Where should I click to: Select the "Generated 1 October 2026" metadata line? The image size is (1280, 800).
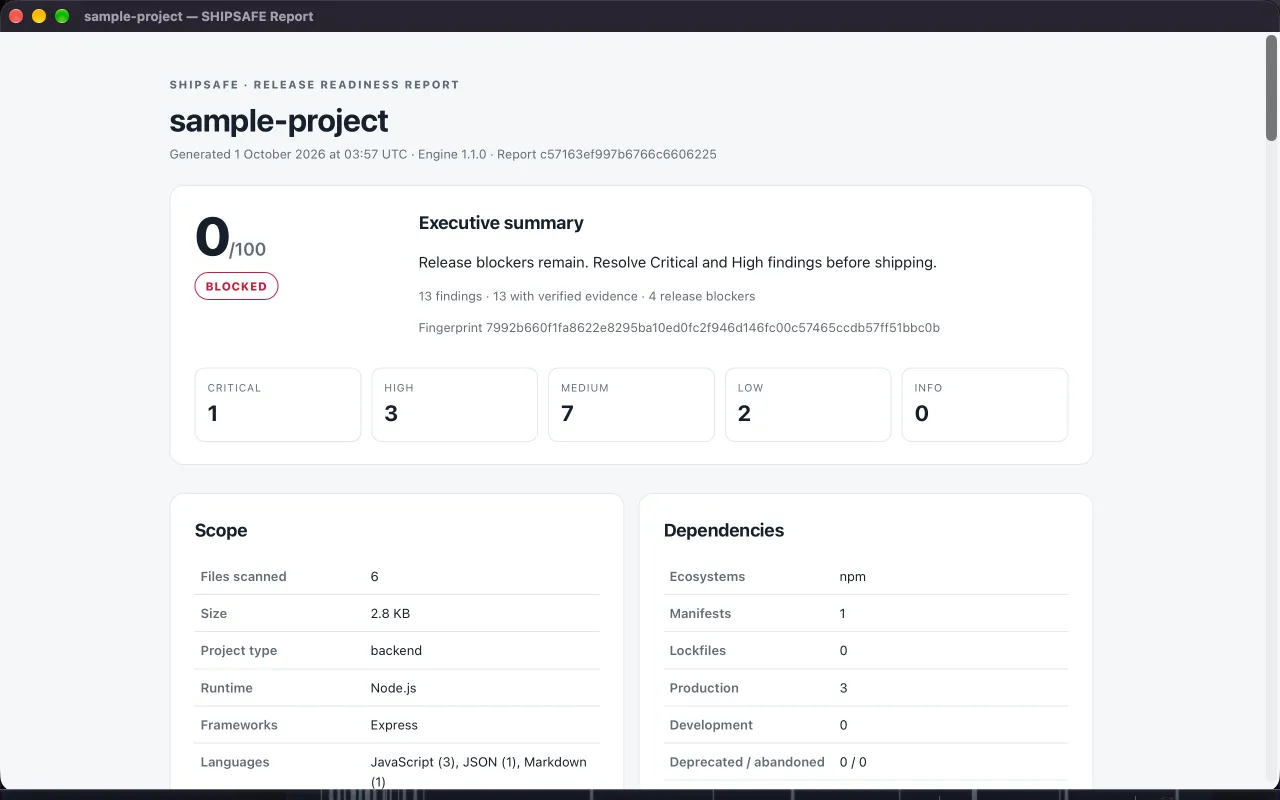pos(443,154)
